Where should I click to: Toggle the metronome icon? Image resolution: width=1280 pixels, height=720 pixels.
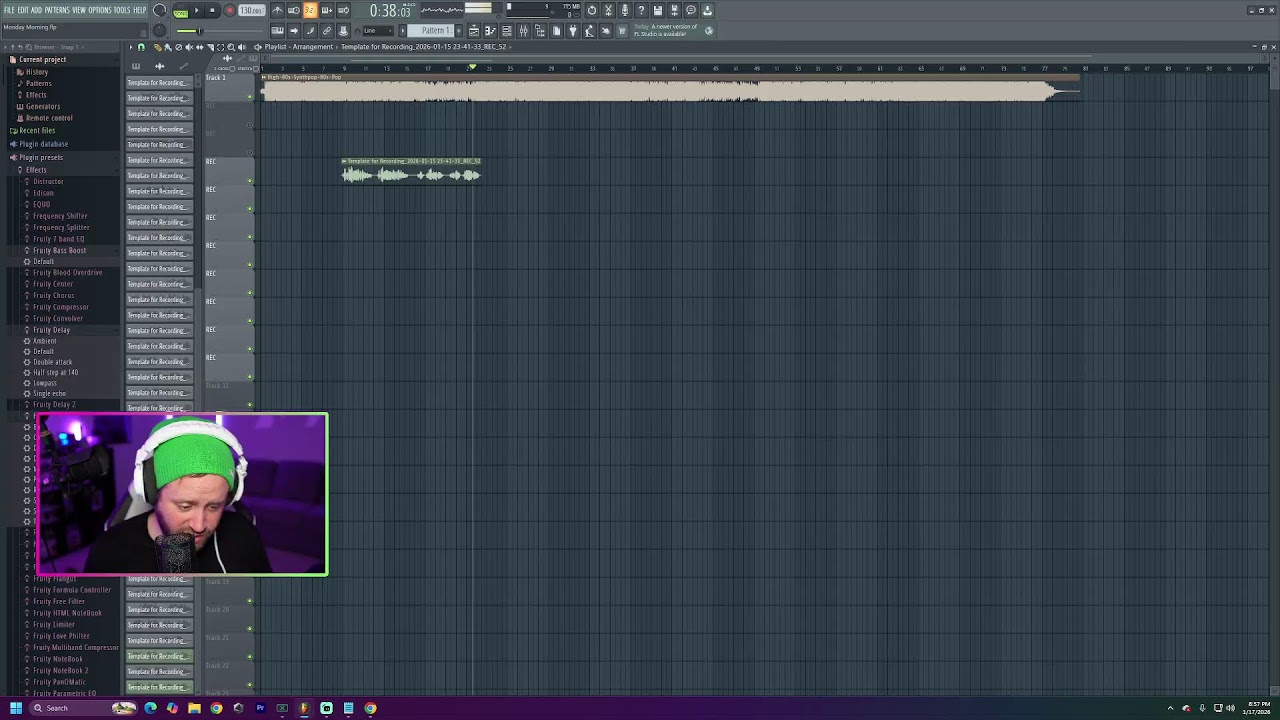[x=277, y=10]
